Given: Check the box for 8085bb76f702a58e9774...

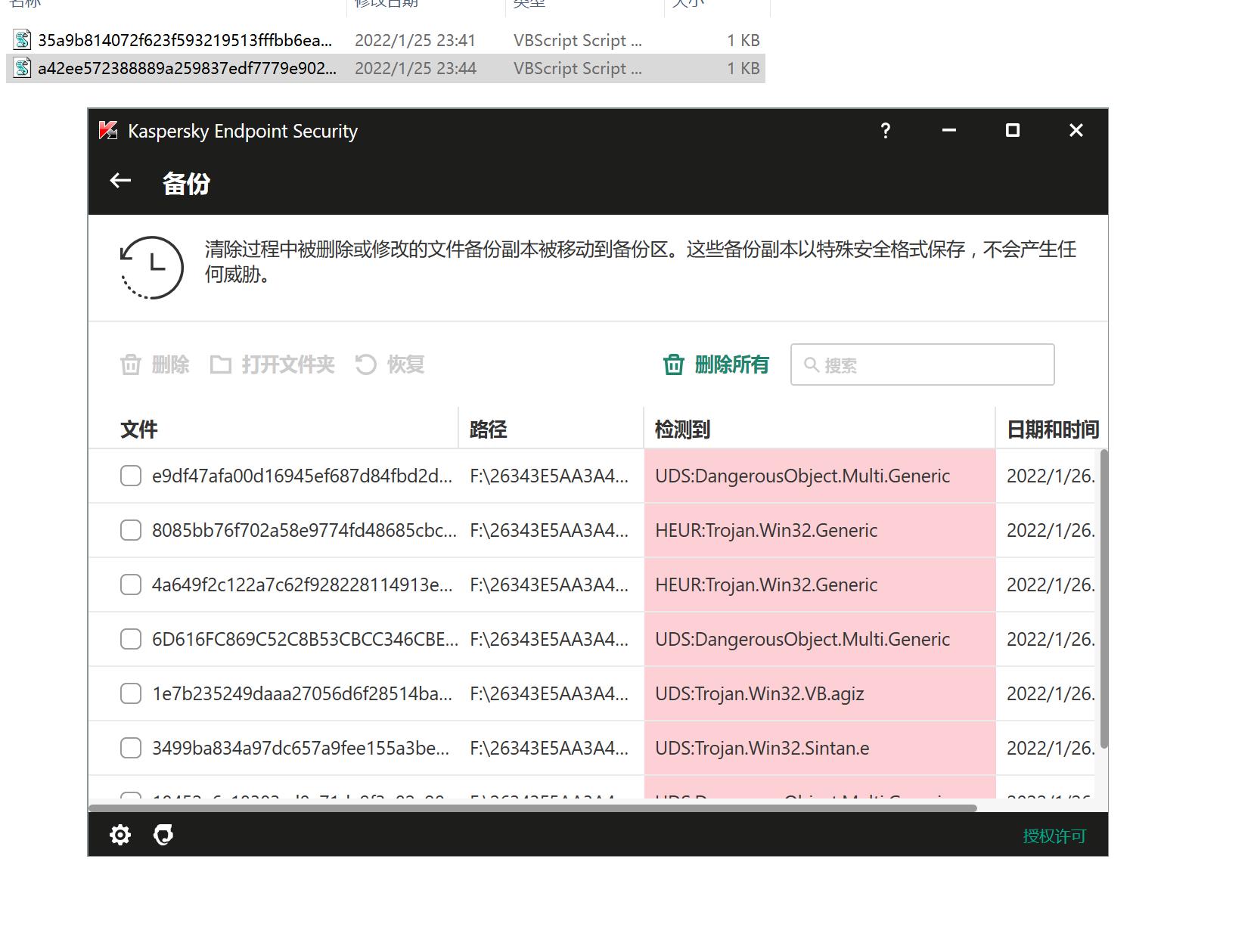Looking at the screenshot, I should tap(131, 530).
